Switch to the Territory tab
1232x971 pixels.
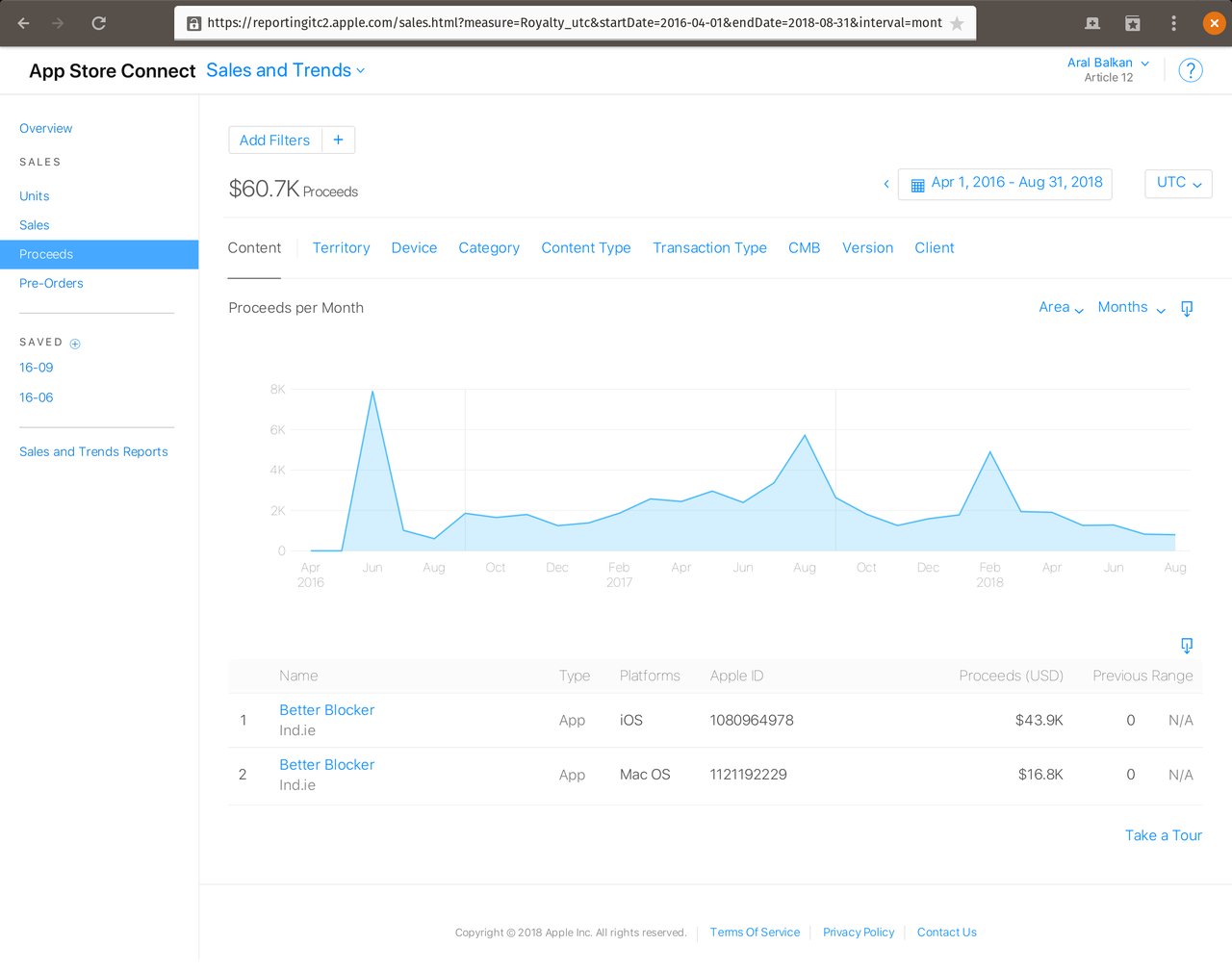point(341,248)
